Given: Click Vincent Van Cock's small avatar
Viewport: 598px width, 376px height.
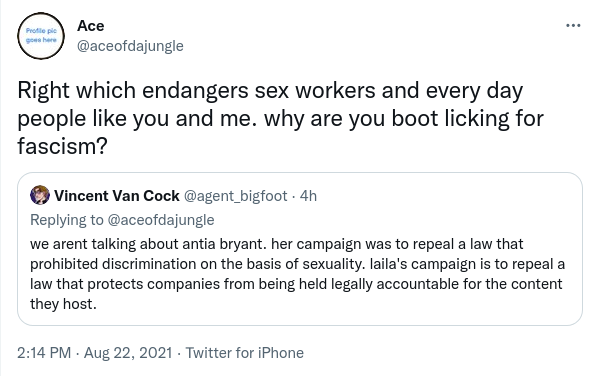Looking at the screenshot, I should point(40,195).
